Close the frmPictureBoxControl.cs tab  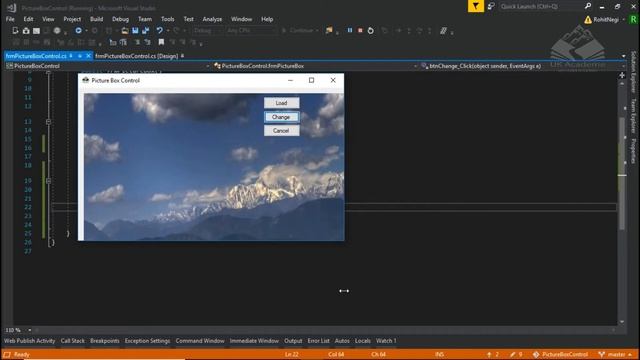pyautogui.click(x=88, y=56)
